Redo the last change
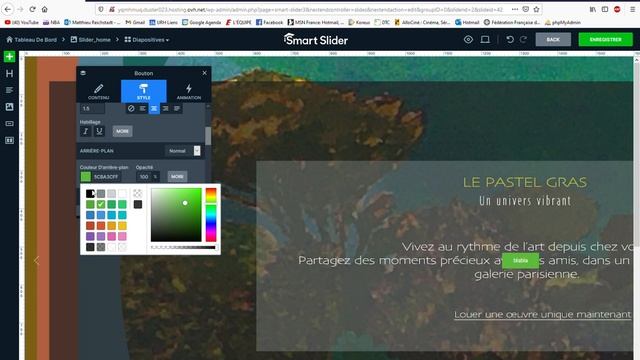Screen dimensions: 640x360 (523, 40)
